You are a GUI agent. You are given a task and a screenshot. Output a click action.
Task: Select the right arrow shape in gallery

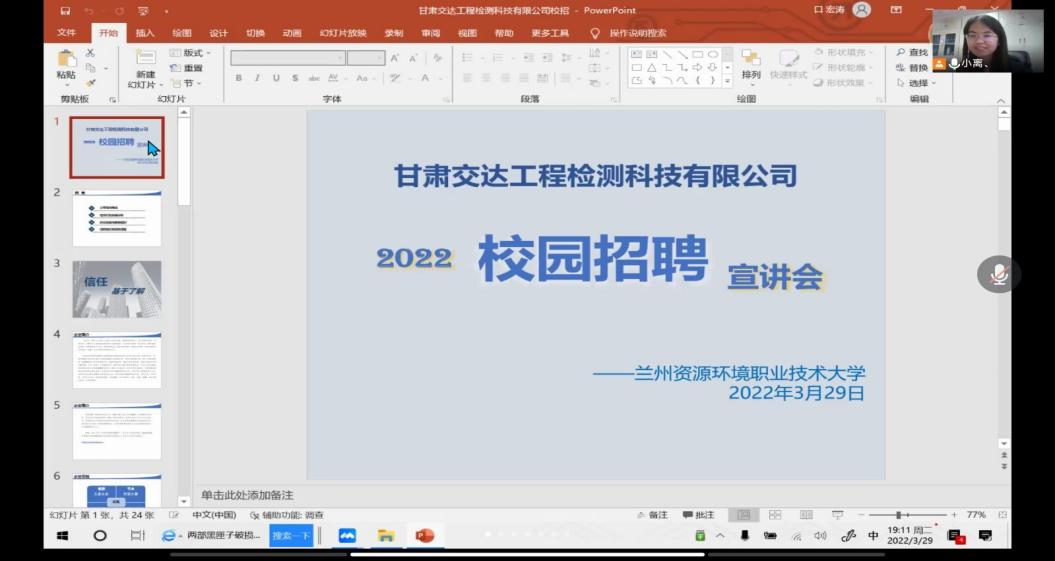tap(697, 67)
